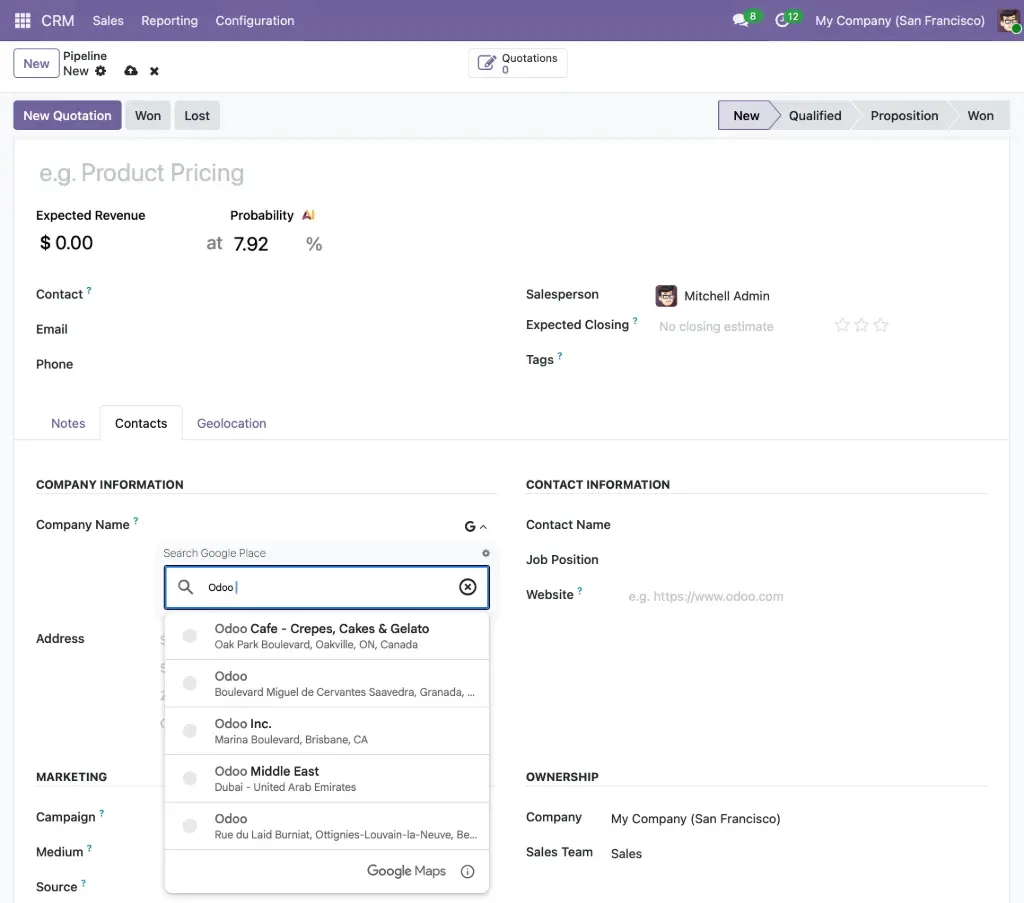This screenshot has width=1024, height=903.
Task: Open the Configuration menu
Action: tap(255, 20)
